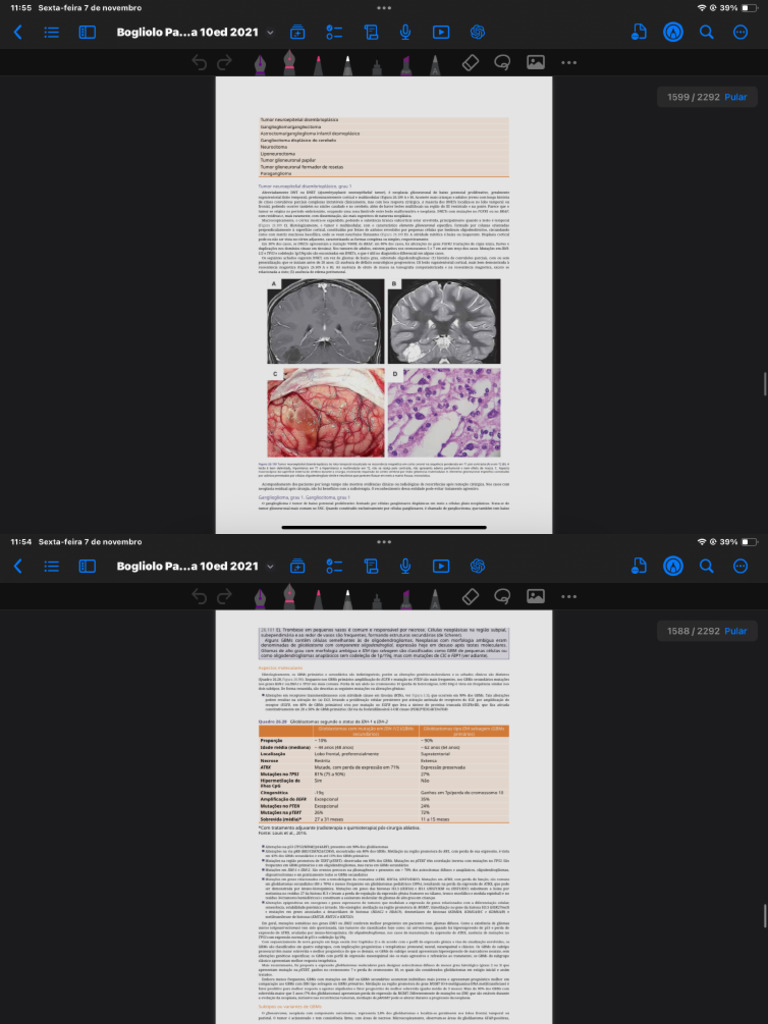This screenshot has width=768, height=1024.
Task: Choose the pink-tipped pen in page 1599 view
Action: [318, 65]
